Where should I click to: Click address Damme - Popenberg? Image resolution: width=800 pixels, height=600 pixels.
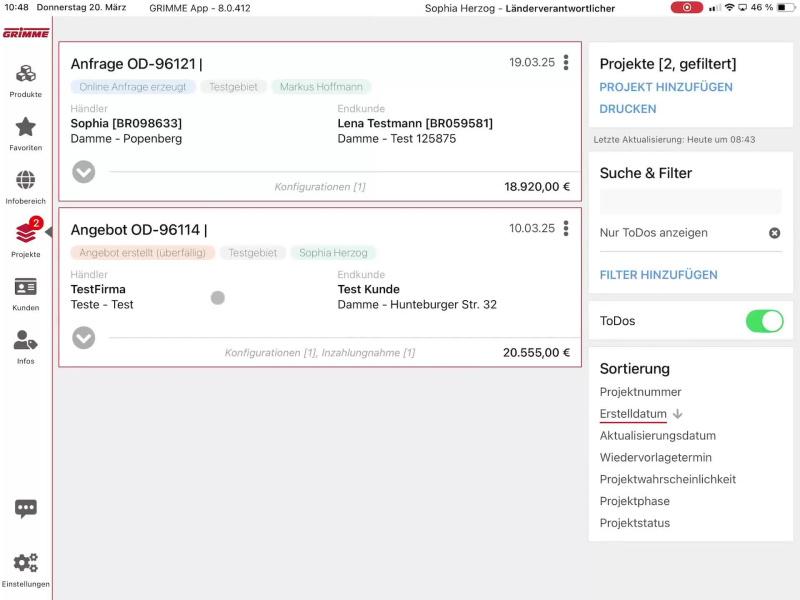point(126,139)
